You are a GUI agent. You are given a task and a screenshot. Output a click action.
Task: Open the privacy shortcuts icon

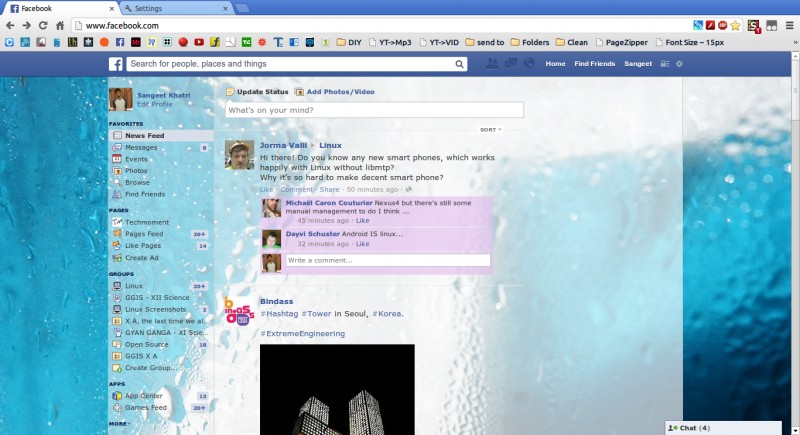(665, 64)
